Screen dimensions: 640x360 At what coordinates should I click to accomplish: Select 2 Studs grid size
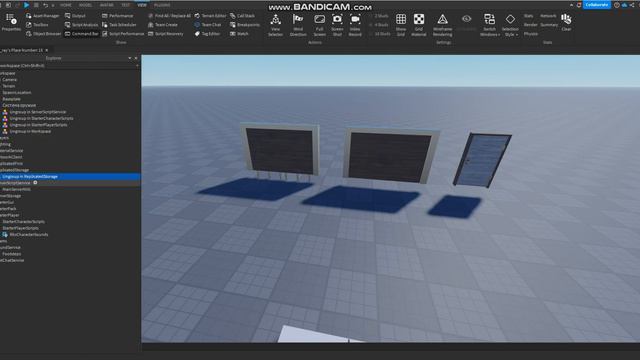(378, 16)
